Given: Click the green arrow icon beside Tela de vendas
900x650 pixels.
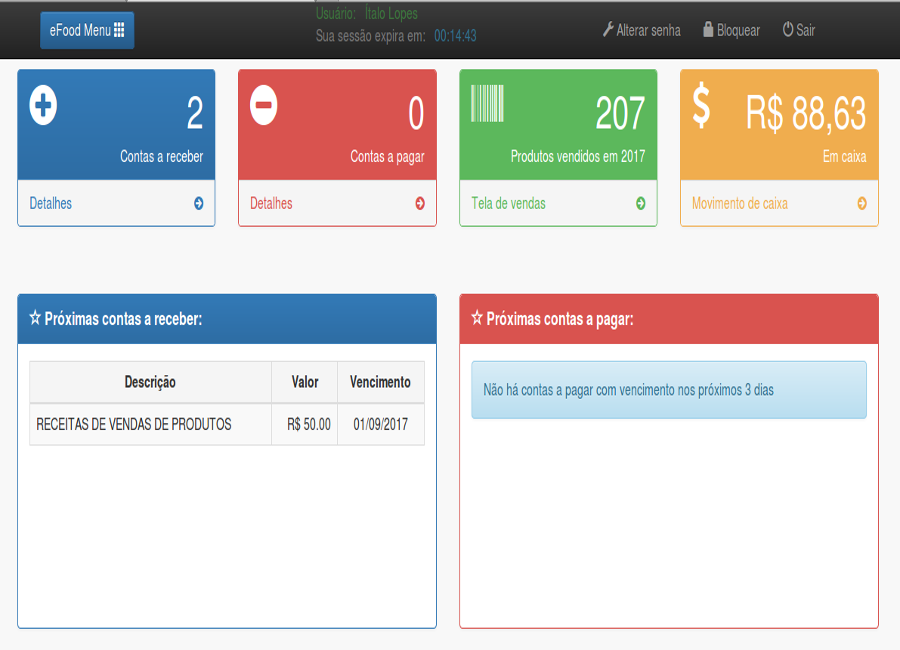Looking at the screenshot, I should (640, 203).
